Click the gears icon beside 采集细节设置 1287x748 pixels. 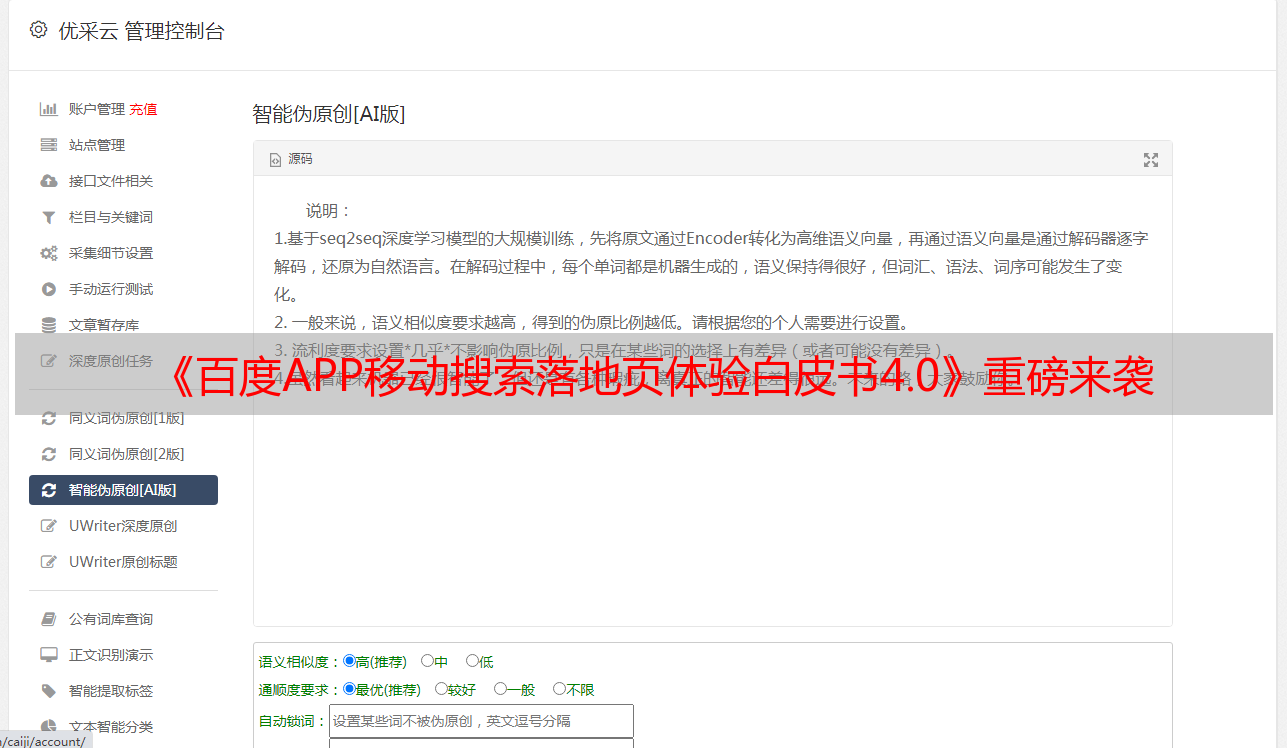click(x=48, y=253)
